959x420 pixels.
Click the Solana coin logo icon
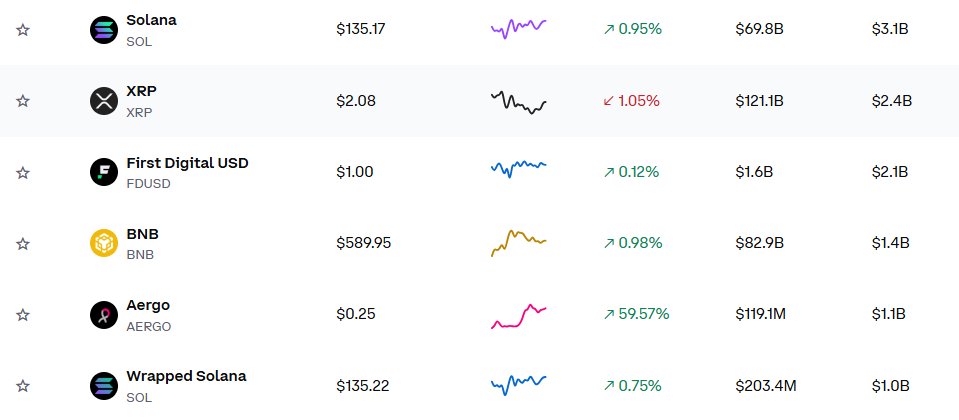click(x=104, y=30)
